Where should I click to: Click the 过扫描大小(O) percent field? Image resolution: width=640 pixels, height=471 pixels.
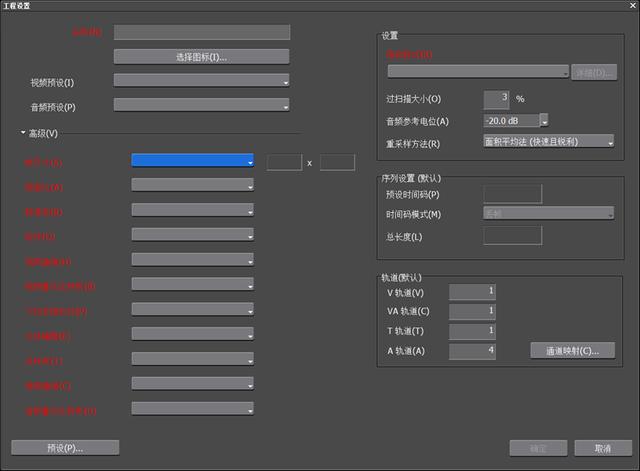(x=496, y=100)
